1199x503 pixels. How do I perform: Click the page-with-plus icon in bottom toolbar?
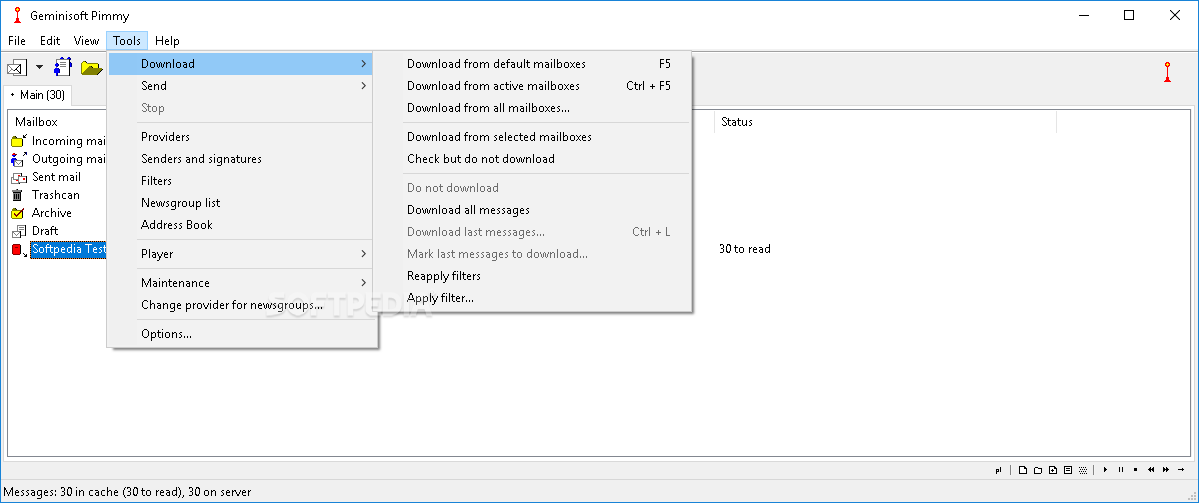pyautogui.click(x=1053, y=470)
